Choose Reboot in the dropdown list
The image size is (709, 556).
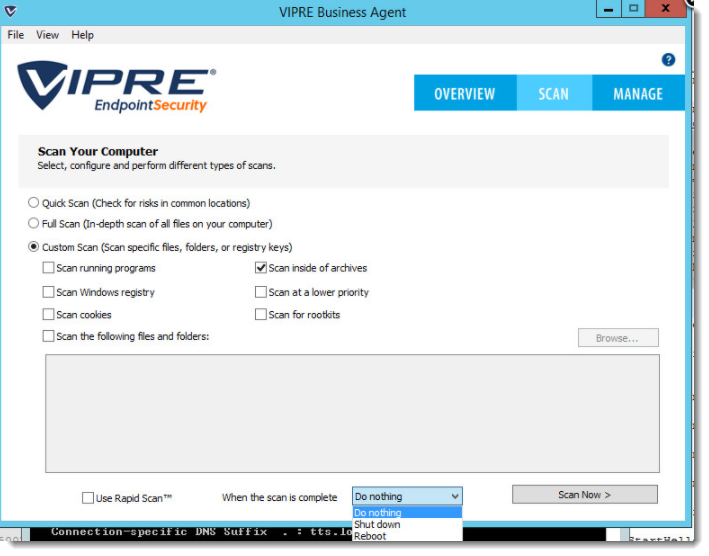[407, 536]
